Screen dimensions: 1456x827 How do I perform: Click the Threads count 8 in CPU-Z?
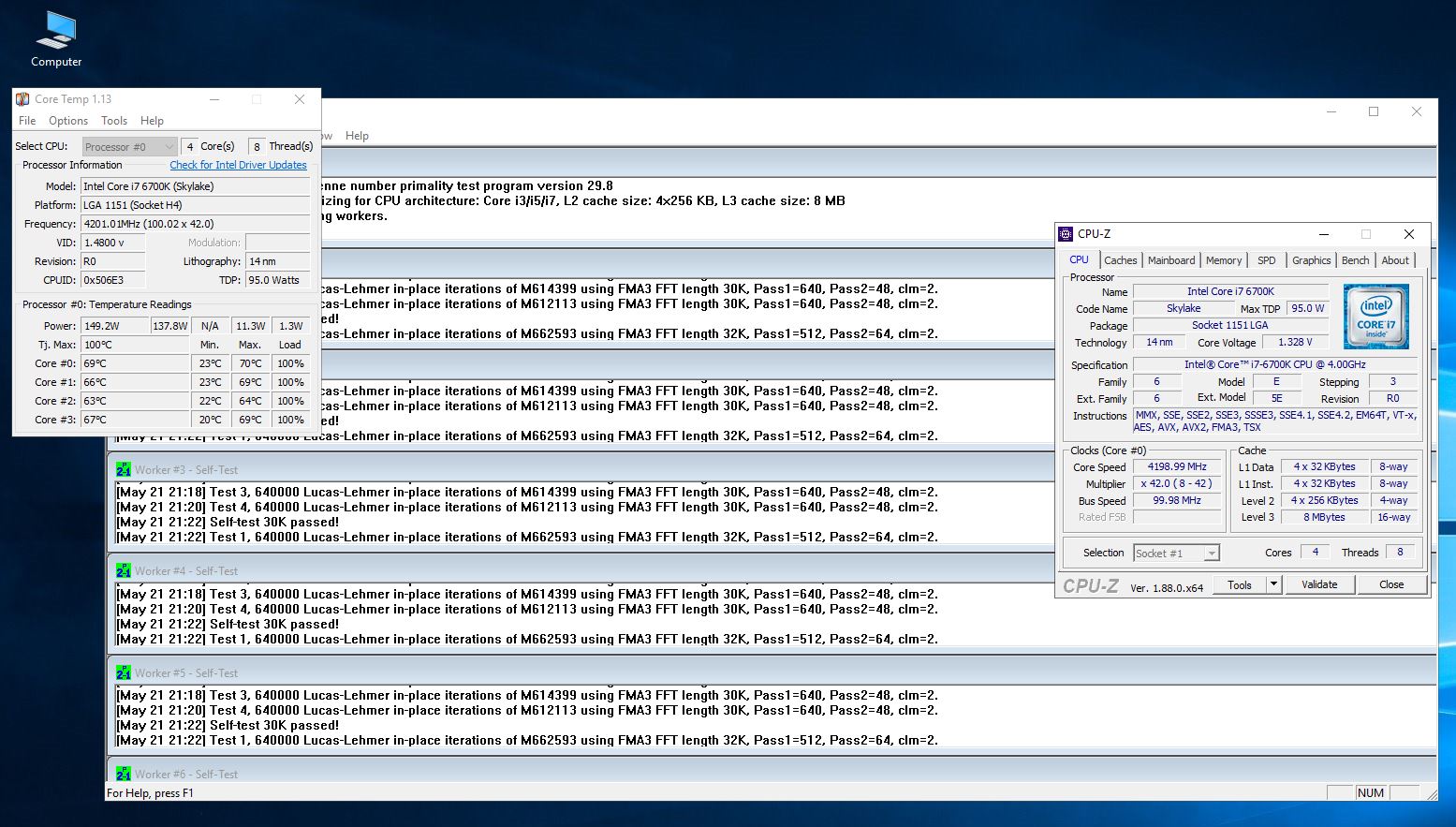click(x=1400, y=553)
